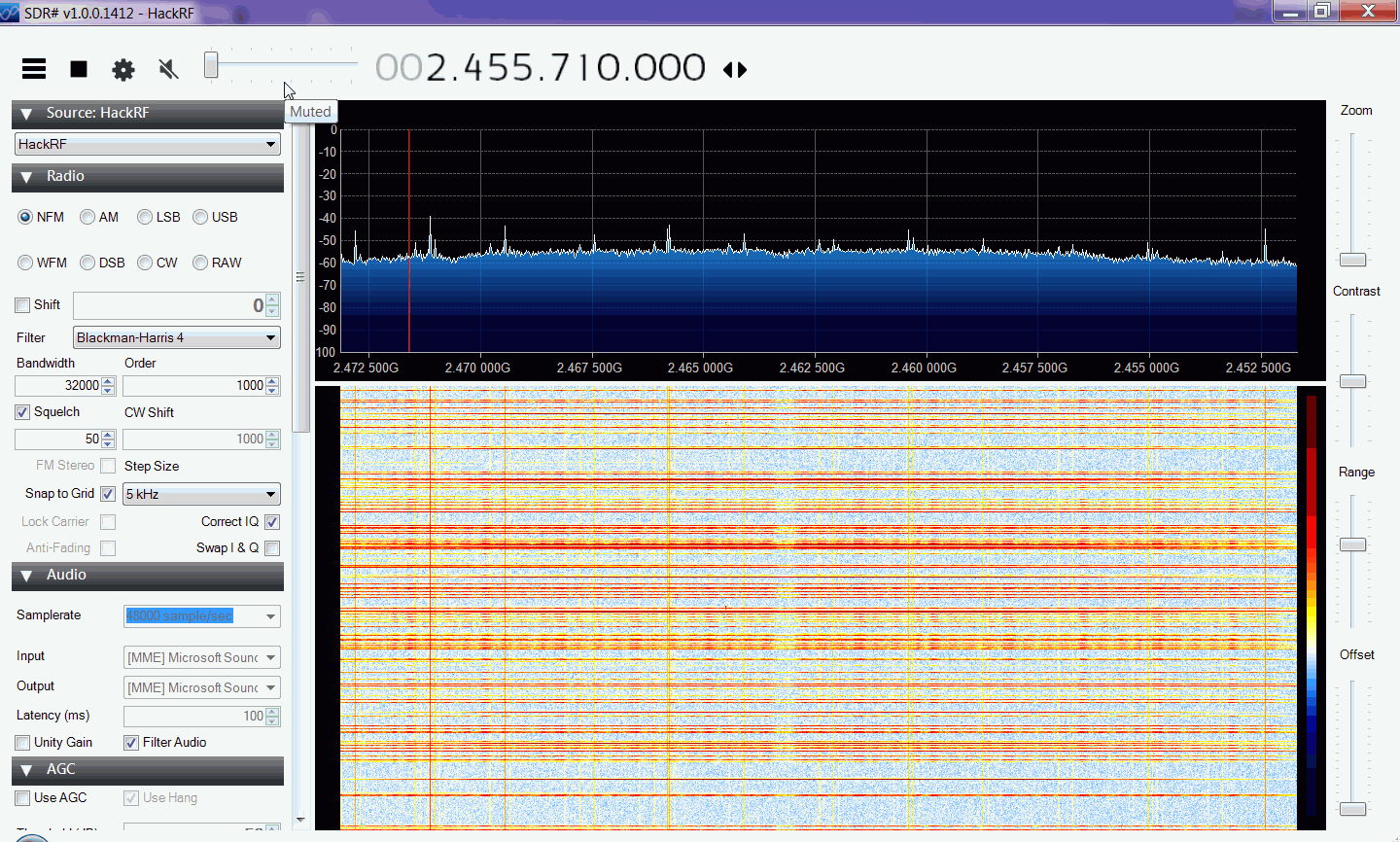Screen dimensions: 1400x842
Task: Collapse the Radio section
Action: [x=25, y=177]
